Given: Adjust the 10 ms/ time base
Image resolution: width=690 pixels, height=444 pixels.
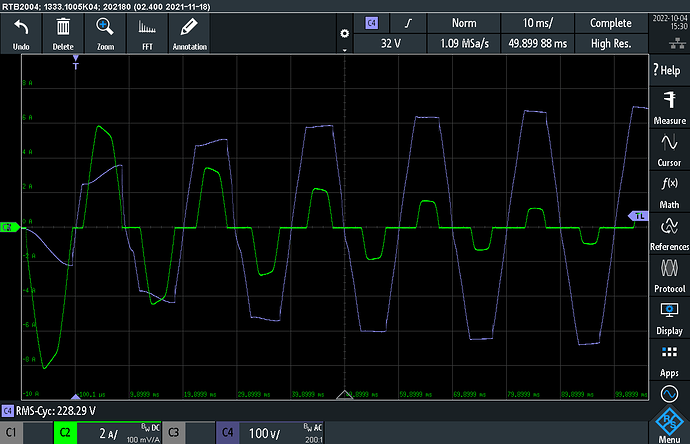Looking at the screenshot, I should (x=538, y=23).
